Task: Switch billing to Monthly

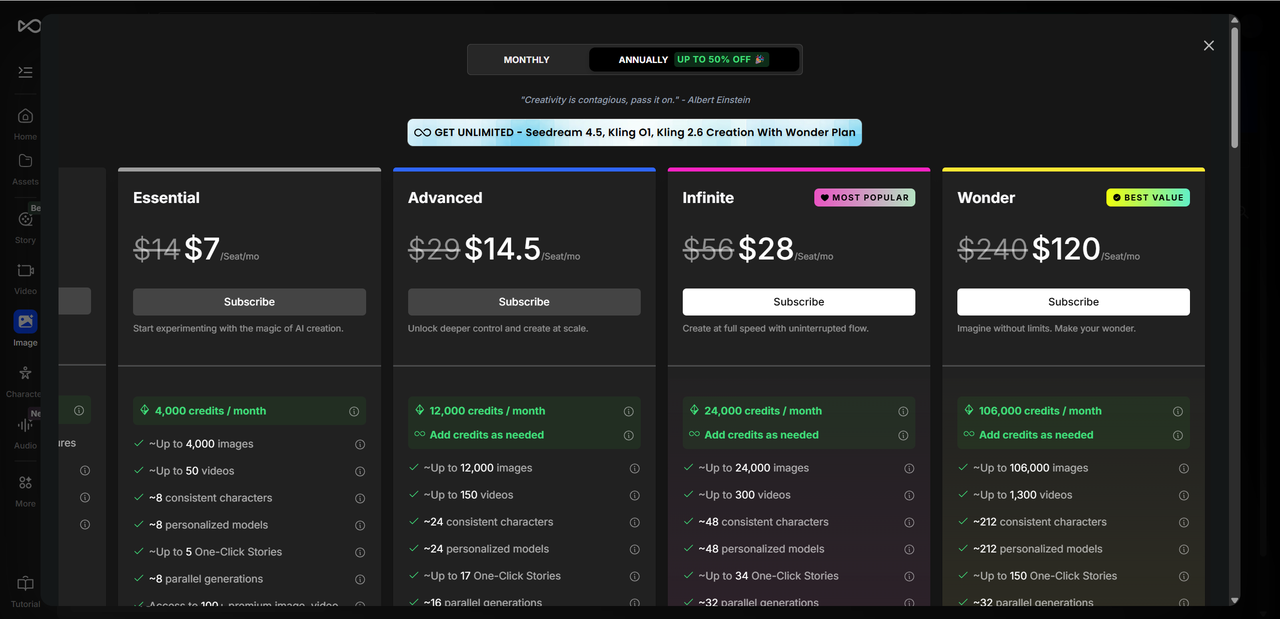Action: (x=527, y=60)
